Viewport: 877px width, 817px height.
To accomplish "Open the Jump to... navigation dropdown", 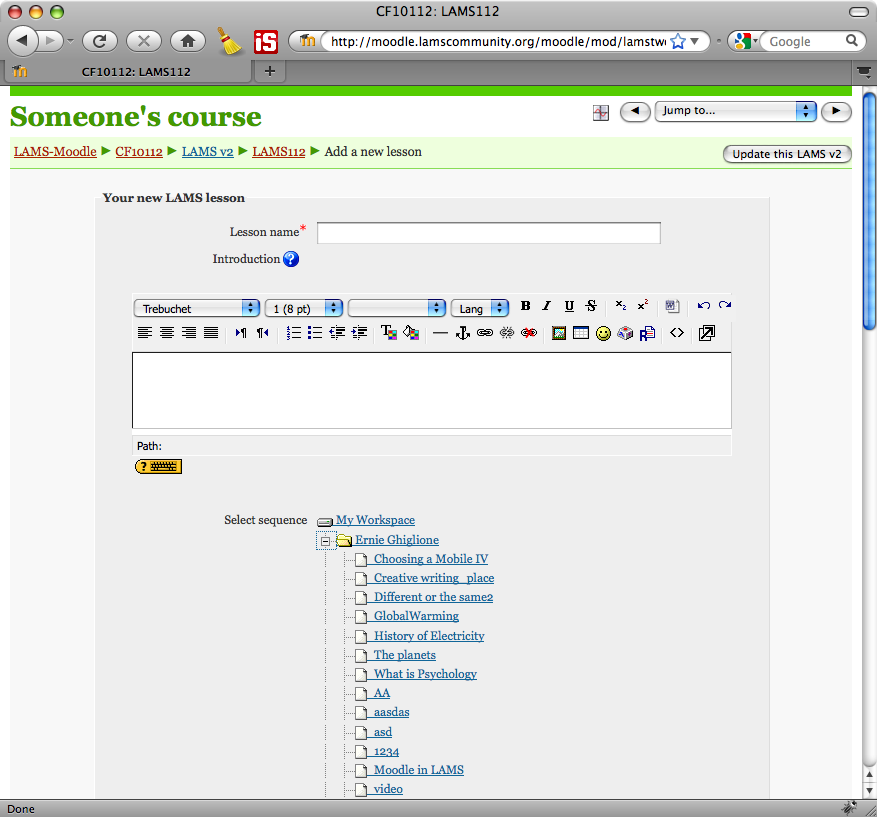I will coord(735,111).
